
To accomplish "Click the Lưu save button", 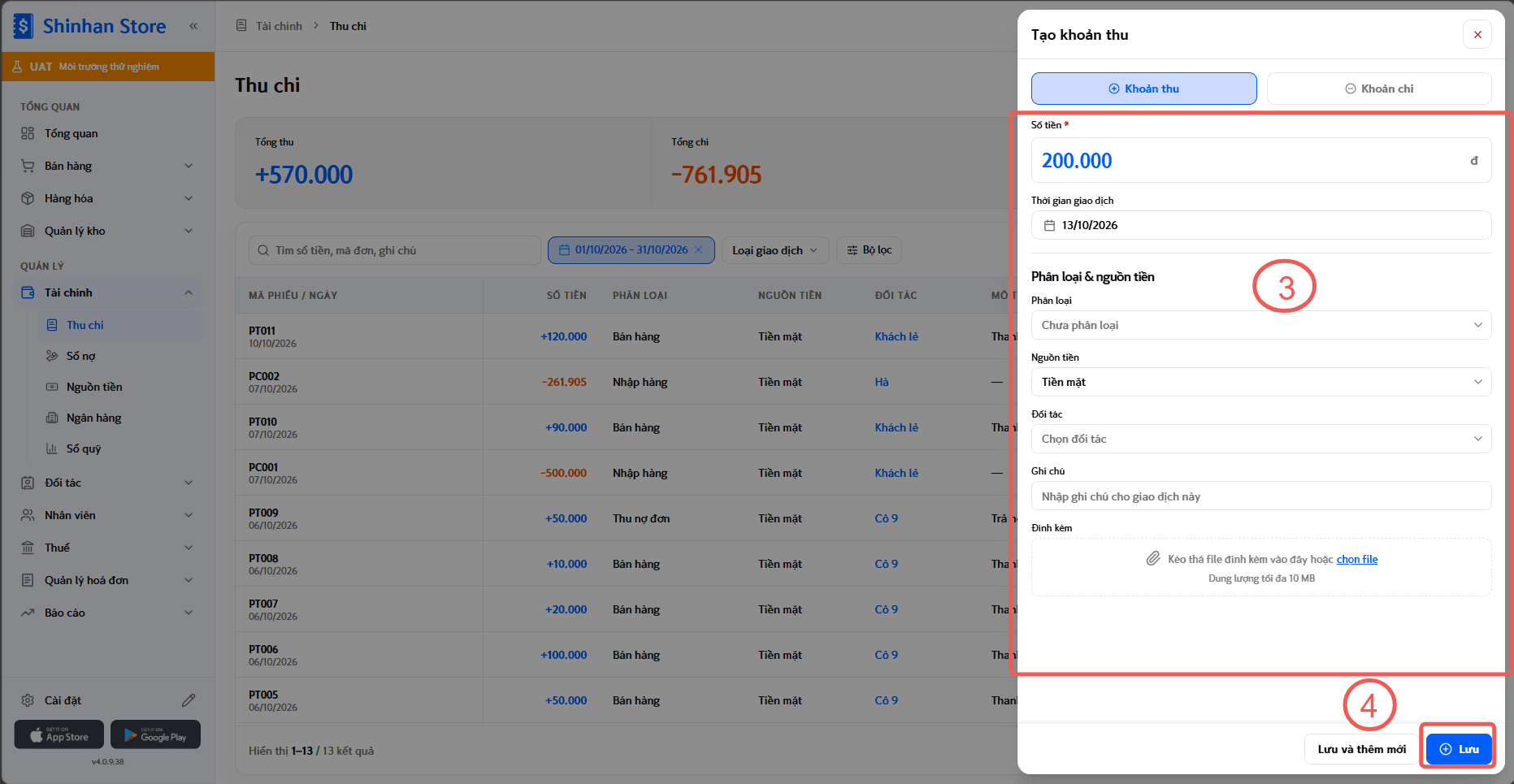I will [x=1459, y=749].
